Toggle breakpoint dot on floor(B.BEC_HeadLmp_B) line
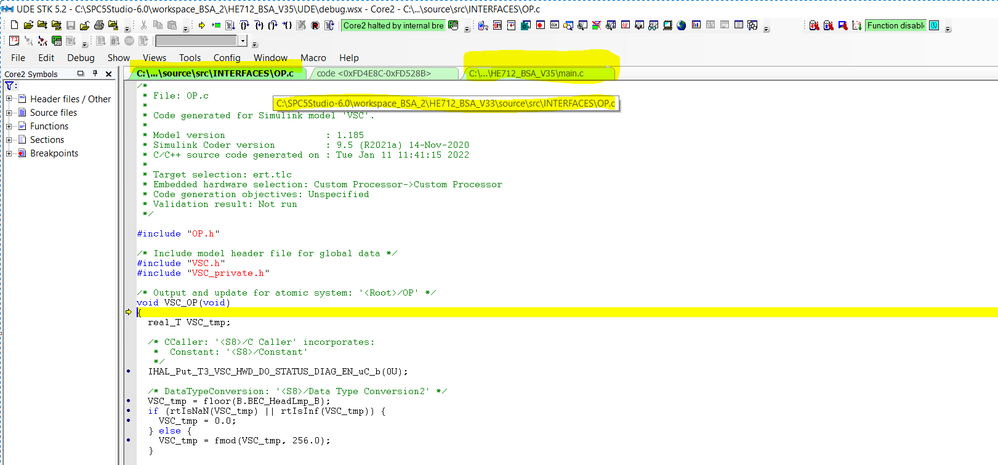 coord(129,401)
